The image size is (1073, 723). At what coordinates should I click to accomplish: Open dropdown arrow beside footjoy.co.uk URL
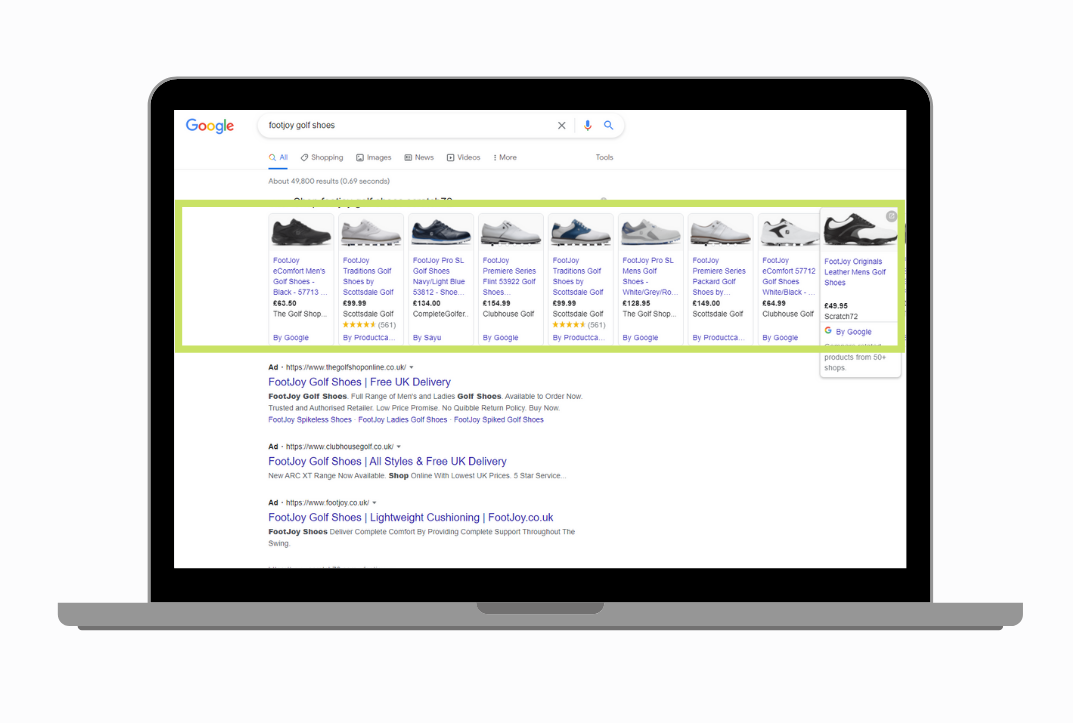tap(374, 503)
